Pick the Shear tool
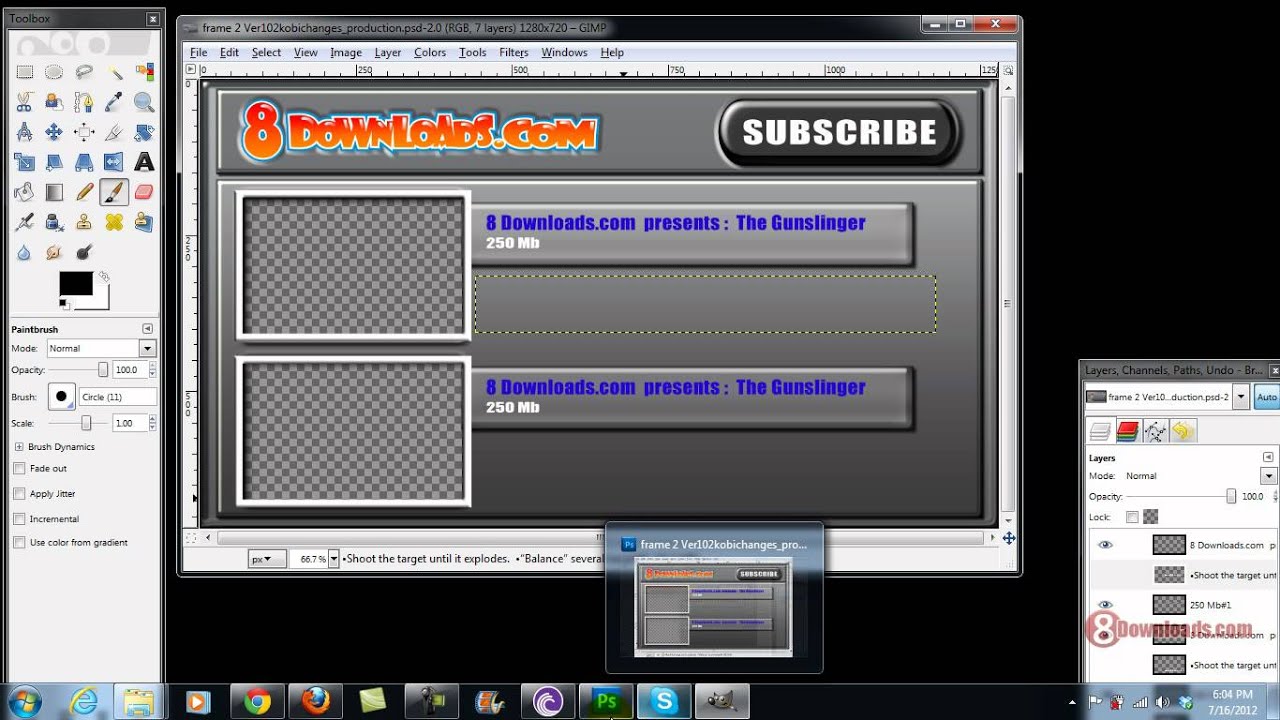 pyautogui.click(x=54, y=162)
